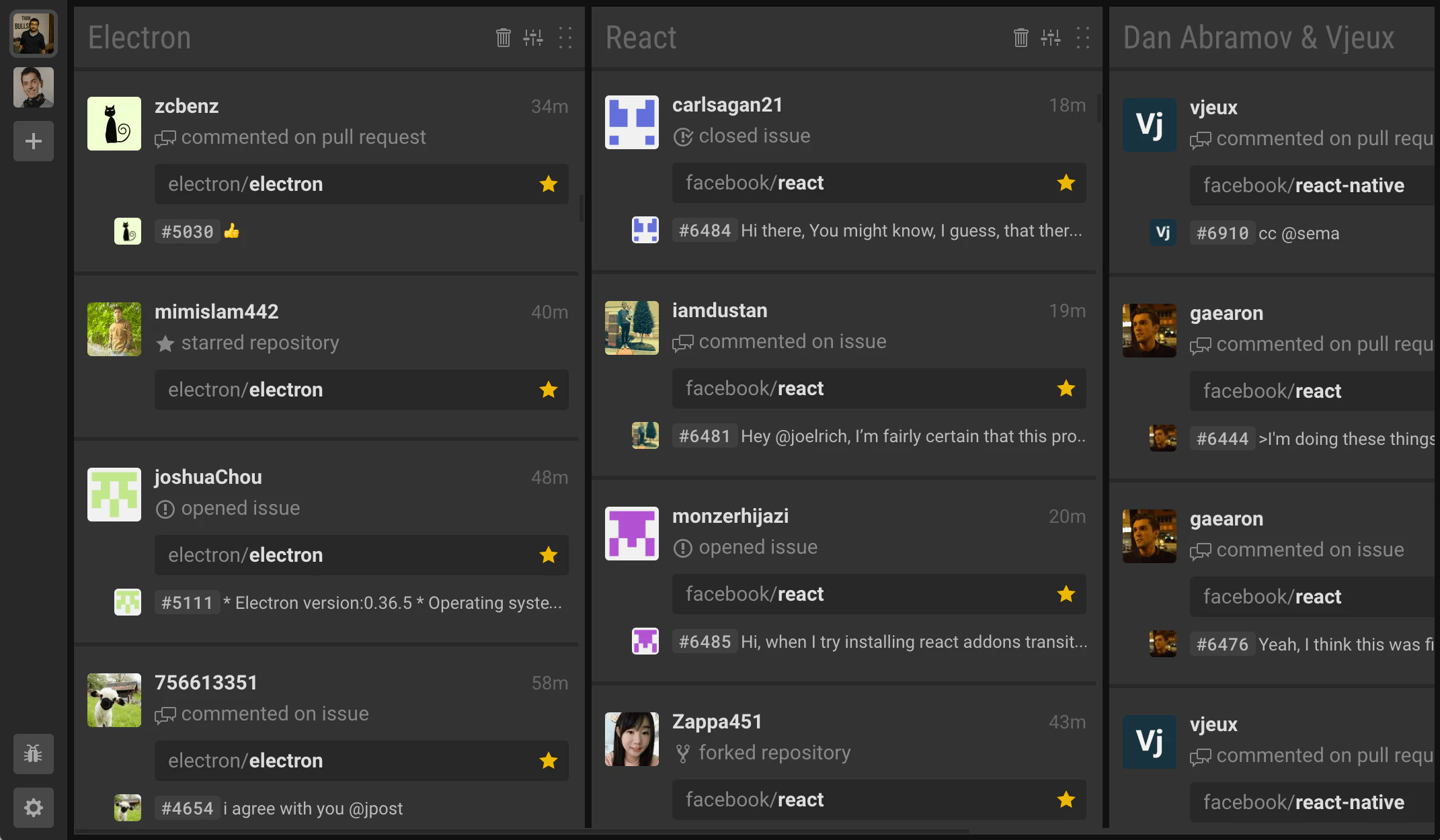The image size is (1440, 840).
Task: Click the grip handle icon on React column
Action: [1082, 38]
